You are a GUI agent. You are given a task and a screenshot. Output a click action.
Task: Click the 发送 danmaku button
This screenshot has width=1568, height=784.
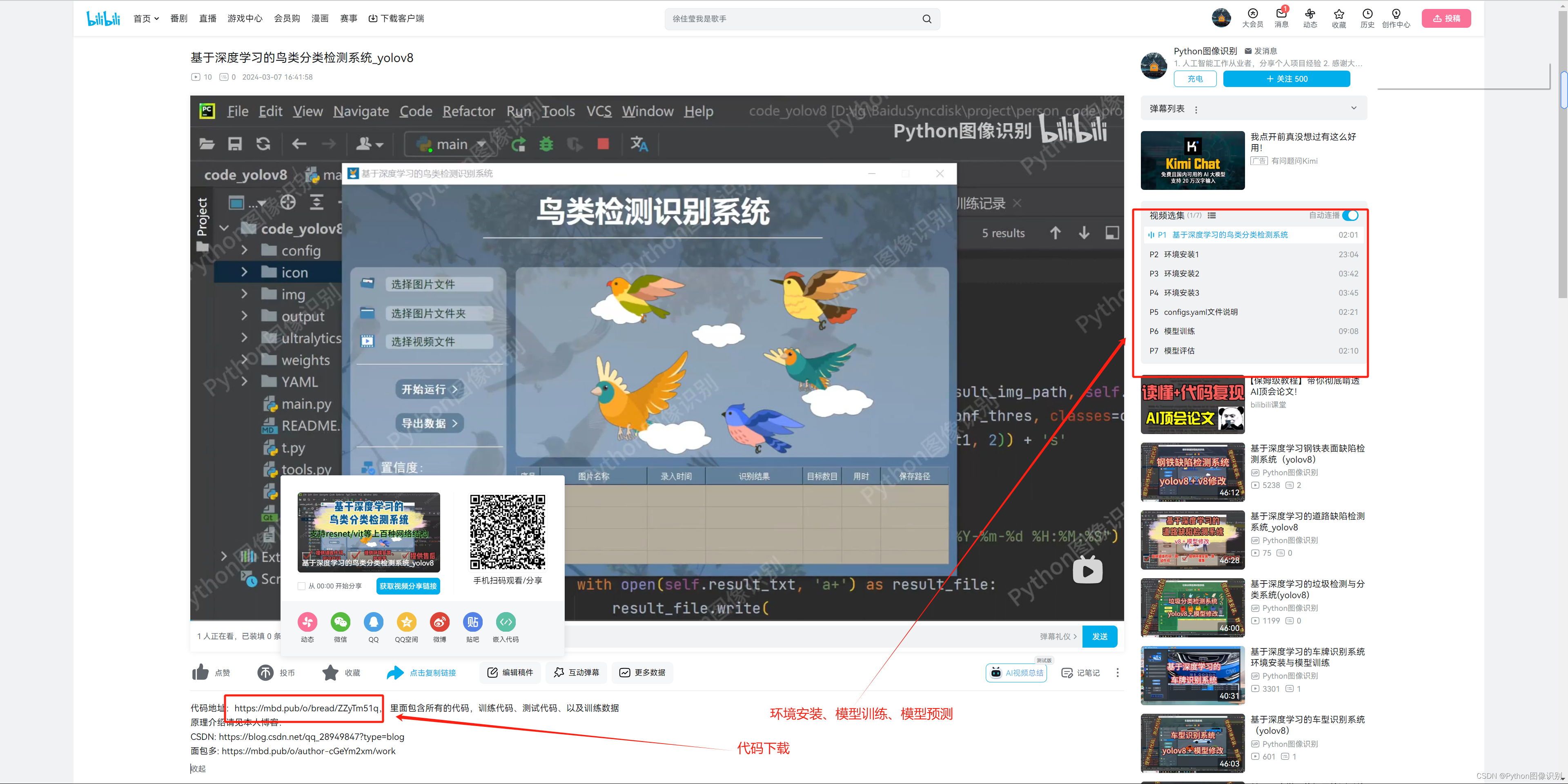point(1099,637)
